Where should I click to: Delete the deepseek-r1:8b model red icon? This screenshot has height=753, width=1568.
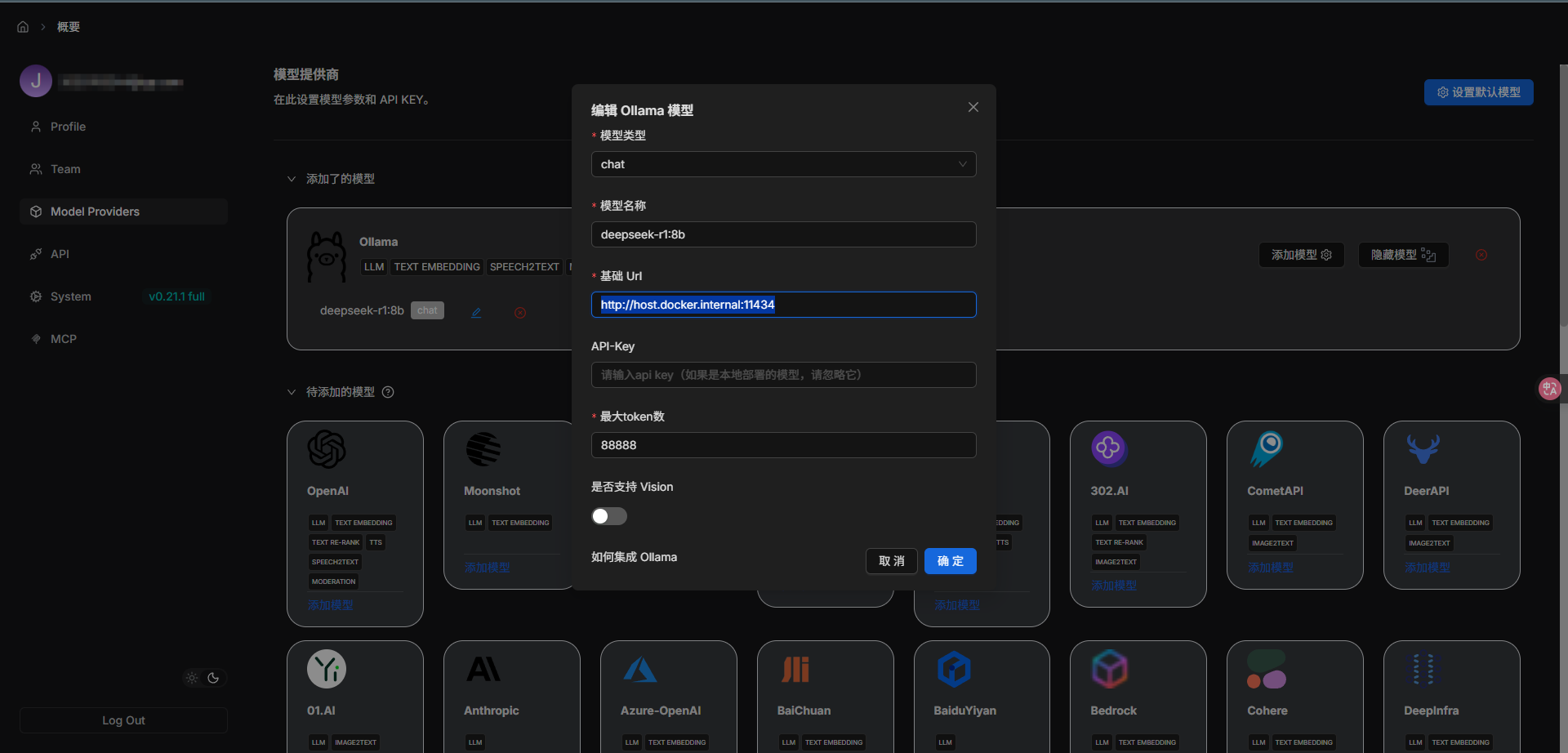[x=520, y=313]
